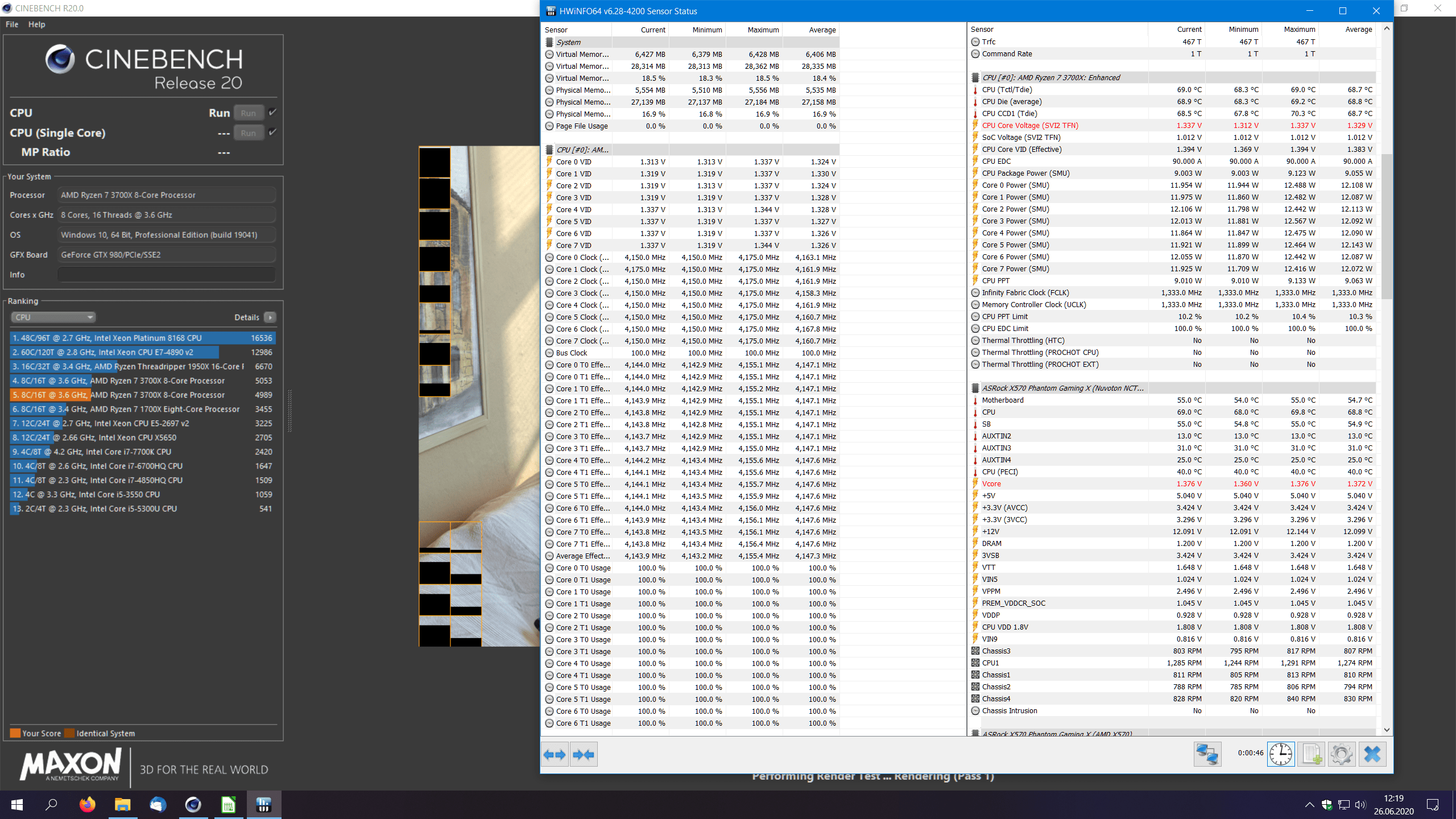Start logging with the sheet-plus icon
The image size is (1456, 819).
1312,754
